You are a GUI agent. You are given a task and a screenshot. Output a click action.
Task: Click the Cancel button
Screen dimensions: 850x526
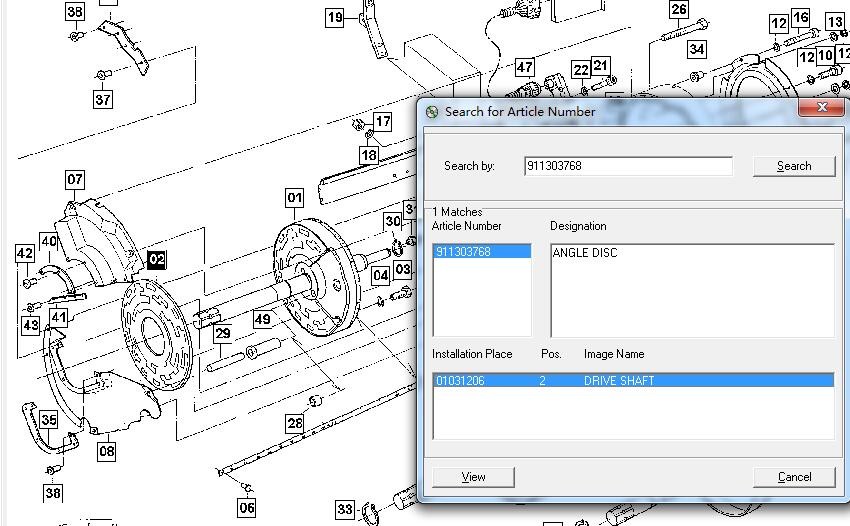coord(794,477)
